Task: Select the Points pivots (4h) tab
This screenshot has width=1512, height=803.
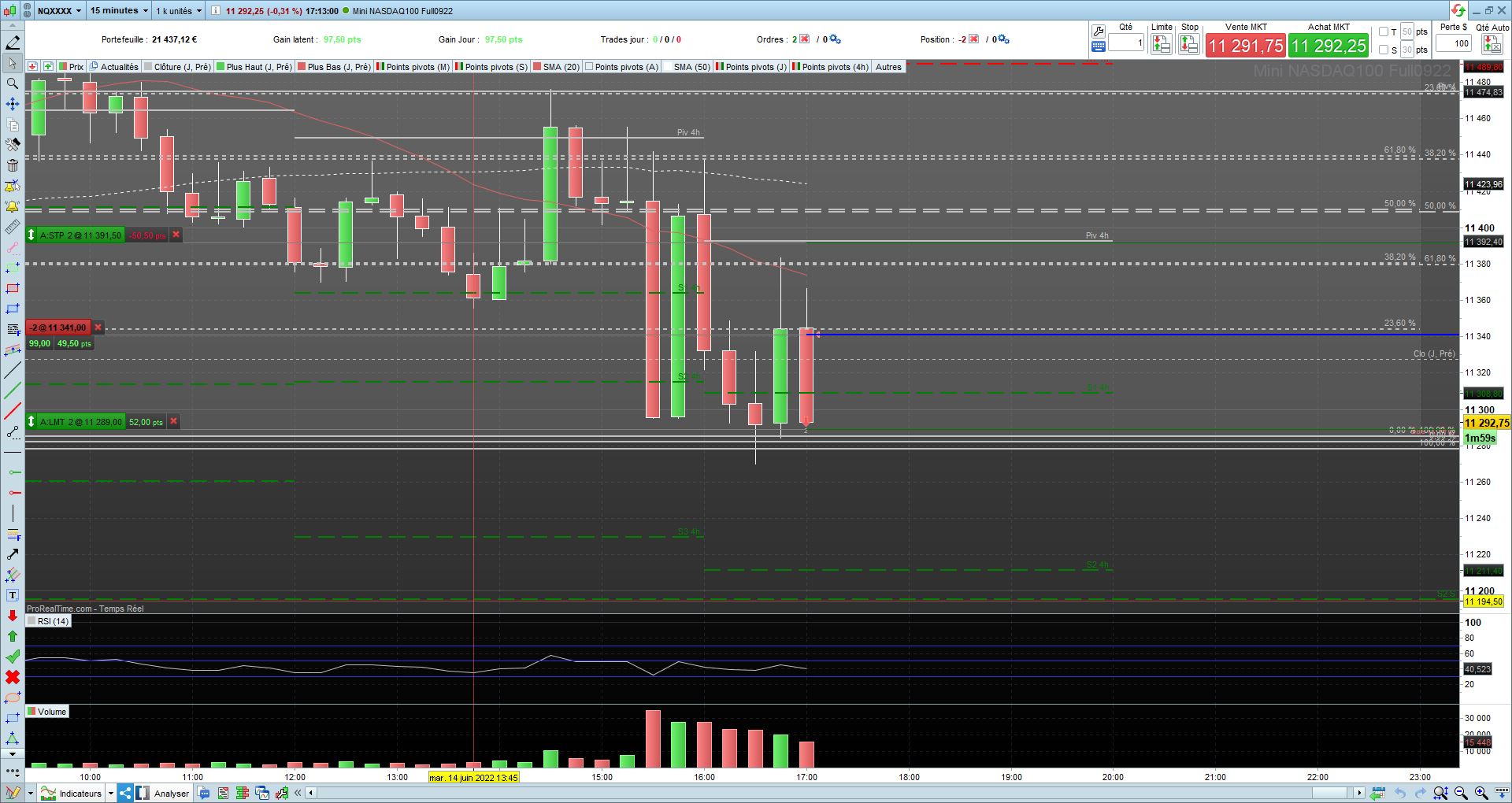Action: coord(830,67)
